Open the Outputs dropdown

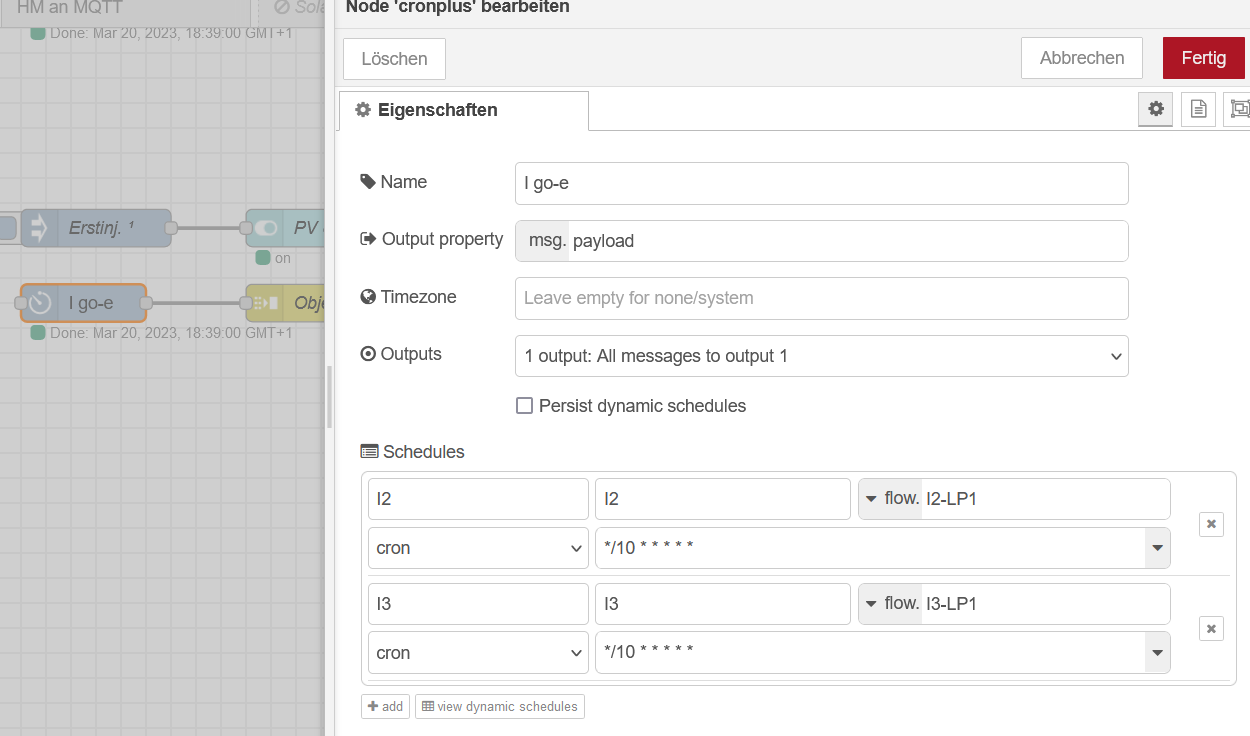pyautogui.click(x=821, y=356)
